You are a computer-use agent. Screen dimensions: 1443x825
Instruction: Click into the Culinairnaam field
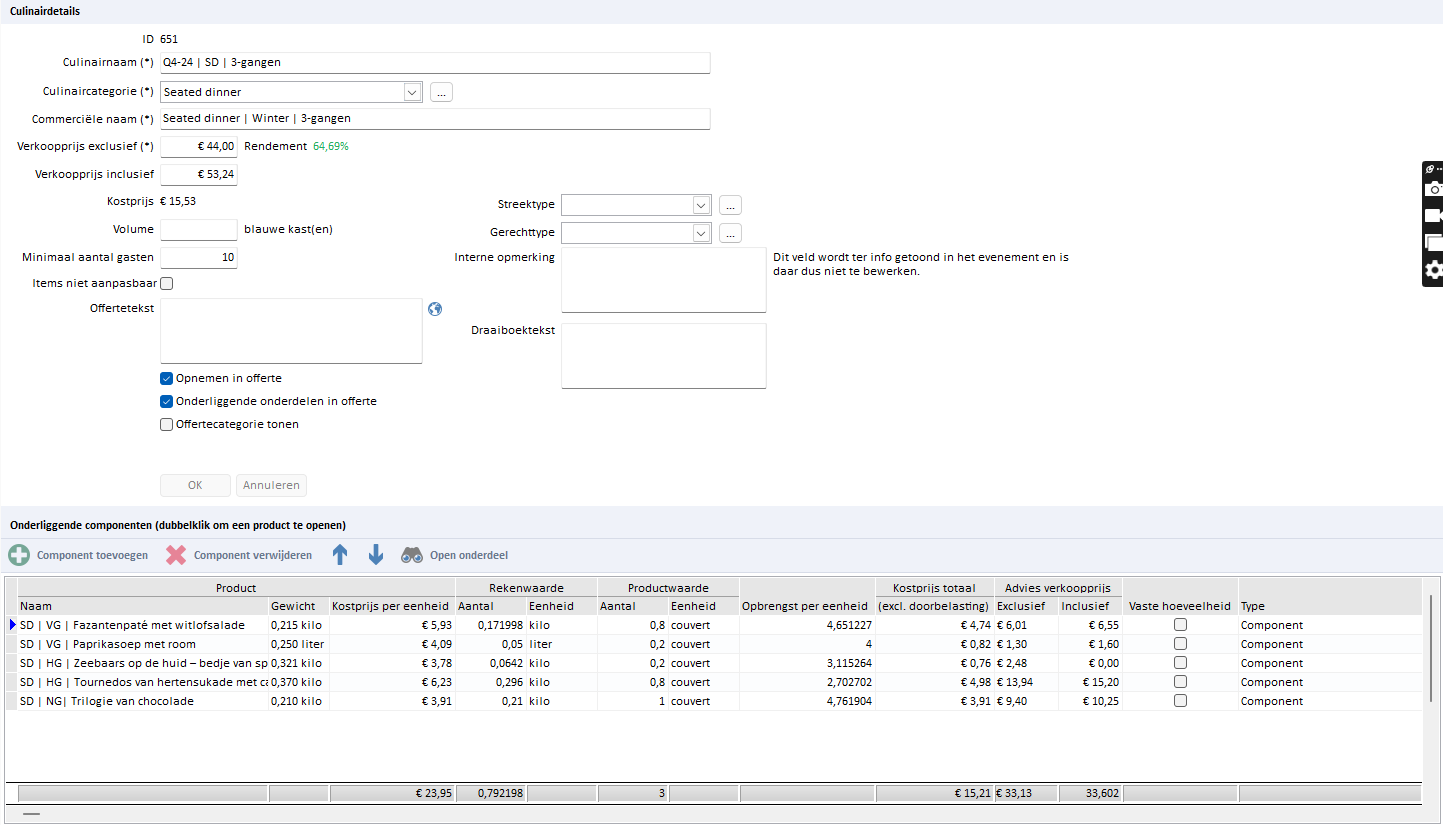(x=435, y=63)
